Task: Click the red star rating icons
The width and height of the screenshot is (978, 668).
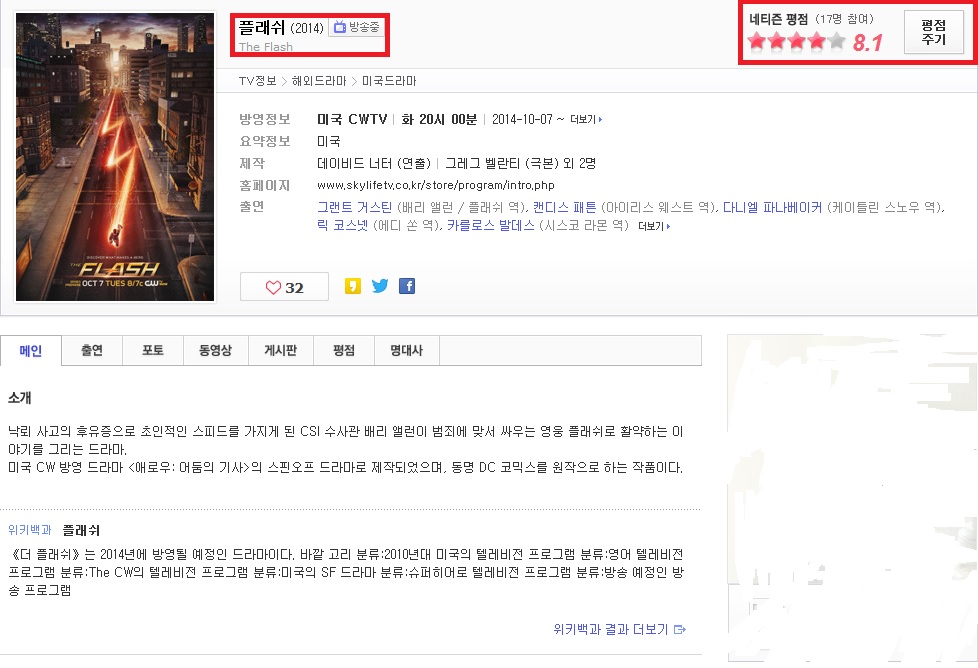Action: click(796, 42)
